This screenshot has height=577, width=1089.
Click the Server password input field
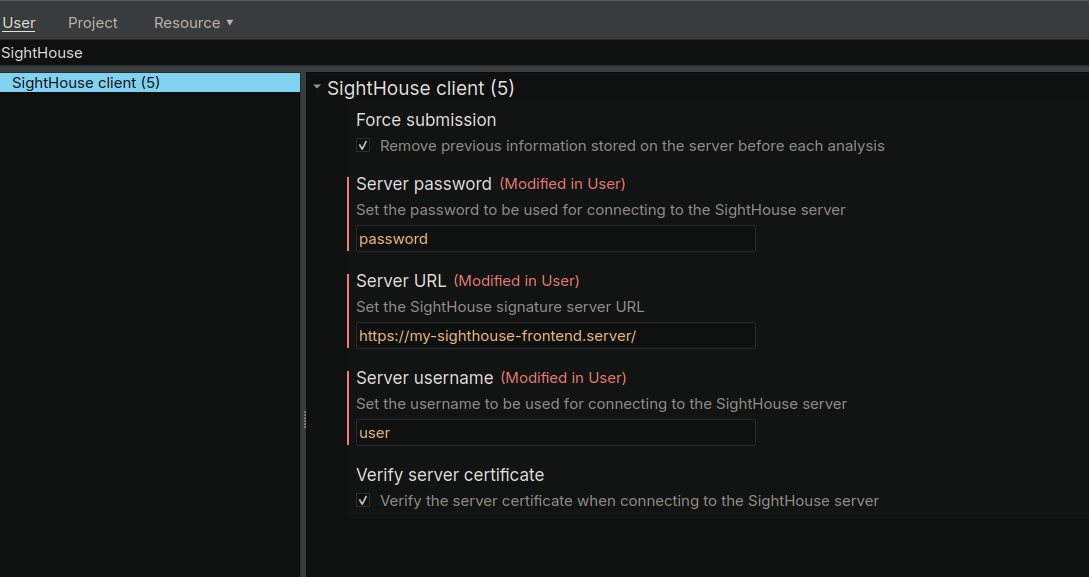[555, 238]
